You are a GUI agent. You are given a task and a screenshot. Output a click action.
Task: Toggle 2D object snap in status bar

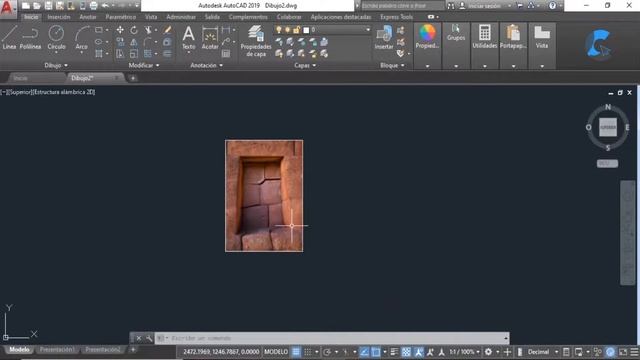click(x=376, y=352)
